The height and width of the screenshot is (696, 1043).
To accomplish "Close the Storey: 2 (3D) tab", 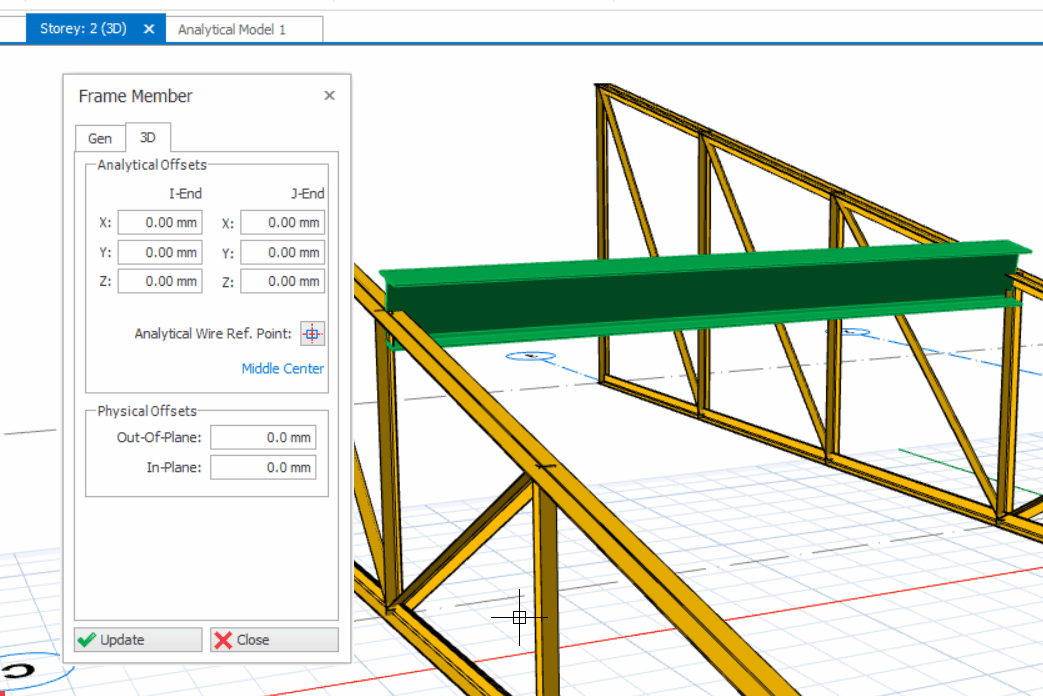I will 149,29.
